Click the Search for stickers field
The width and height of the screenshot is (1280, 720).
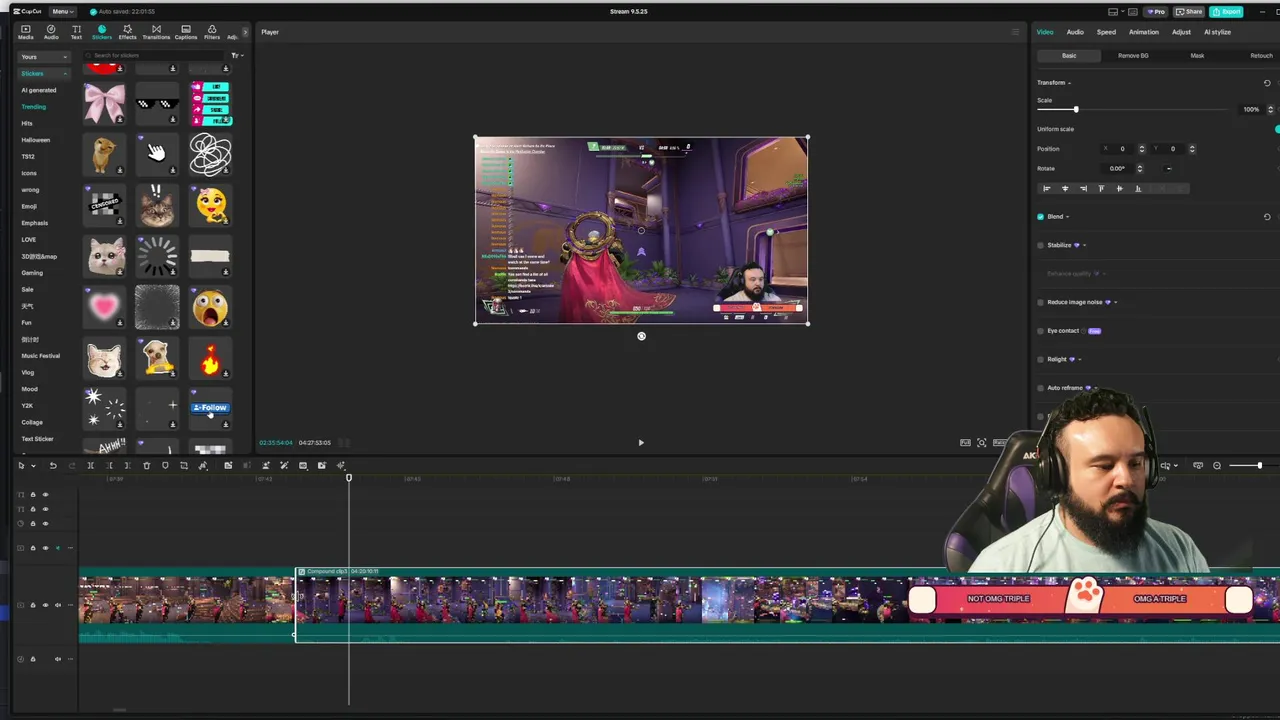(155, 55)
